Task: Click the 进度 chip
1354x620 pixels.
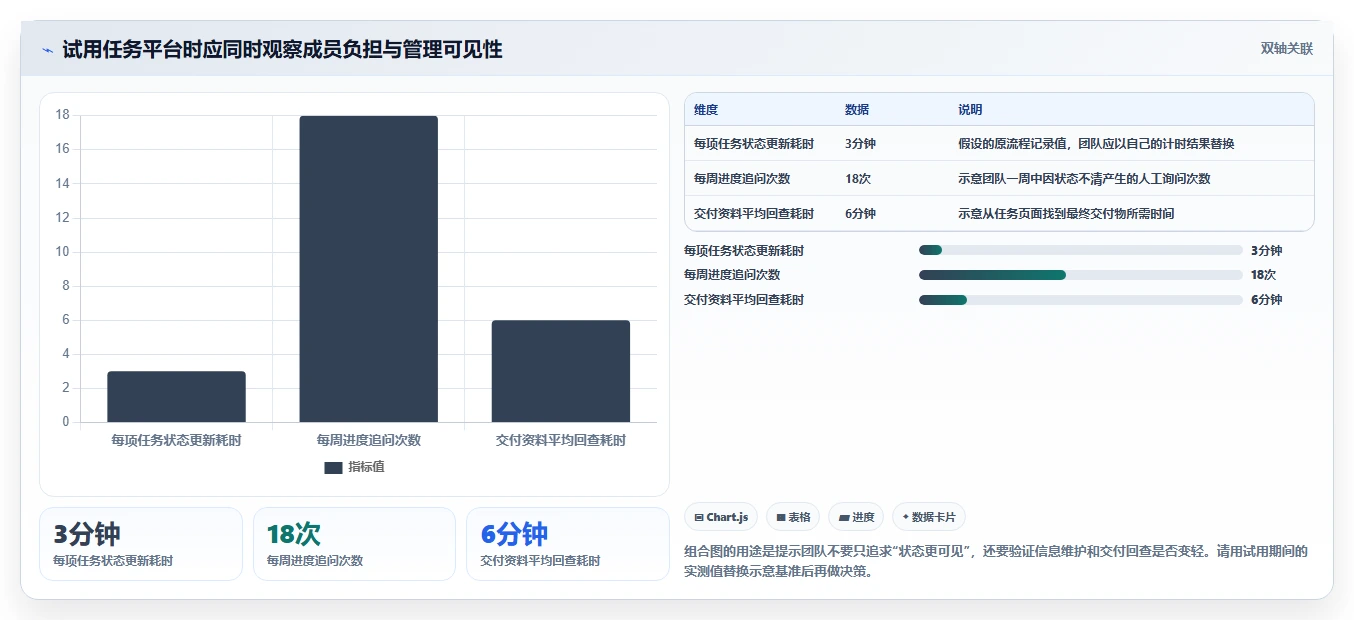Action: click(856, 517)
